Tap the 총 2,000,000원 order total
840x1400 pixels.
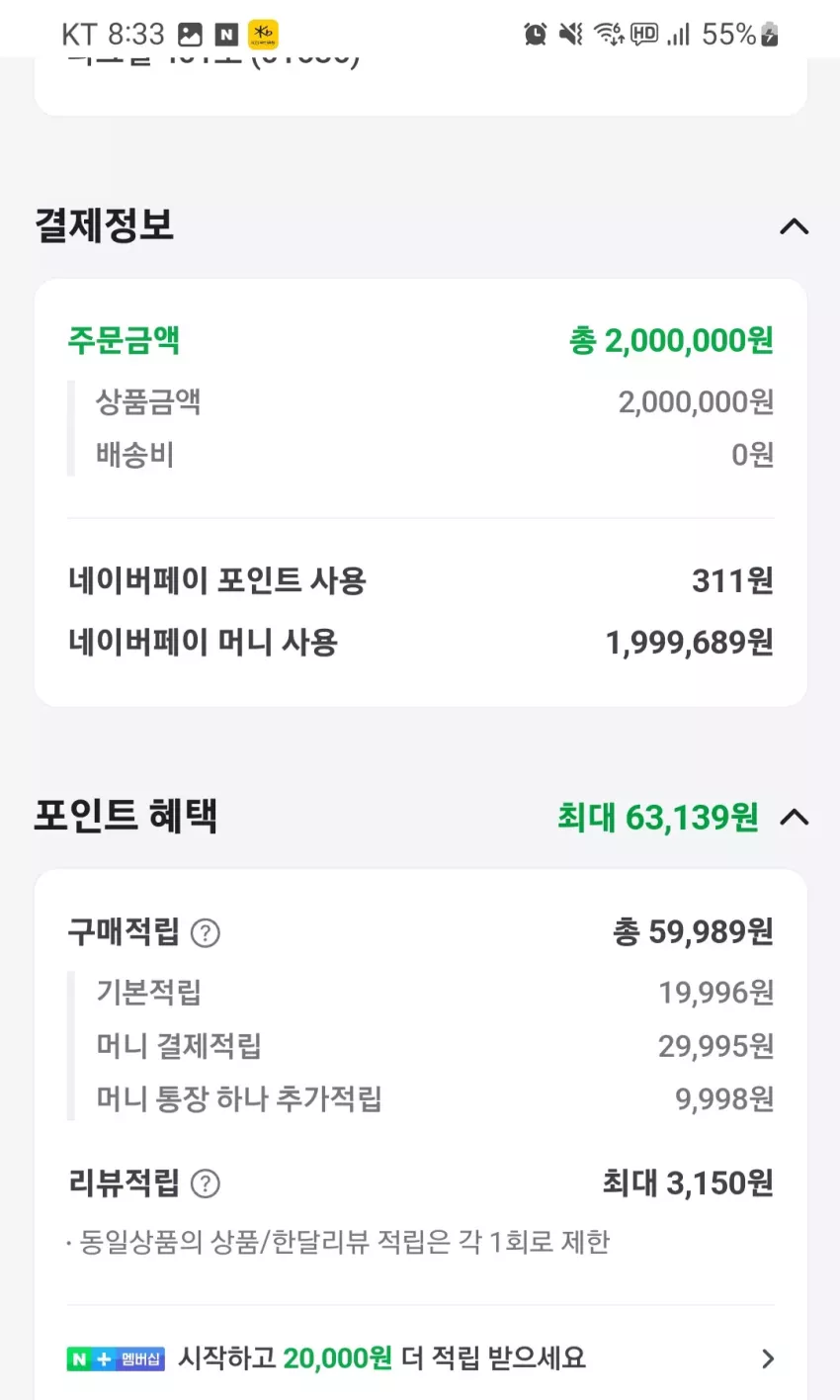pyautogui.click(x=671, y=341)
